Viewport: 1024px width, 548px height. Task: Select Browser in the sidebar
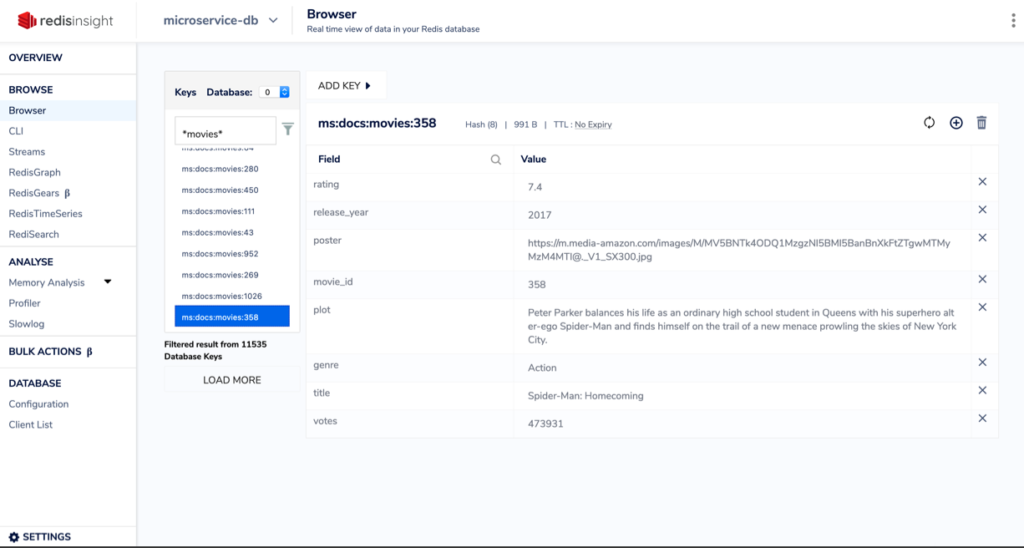(x=68, y=110)
